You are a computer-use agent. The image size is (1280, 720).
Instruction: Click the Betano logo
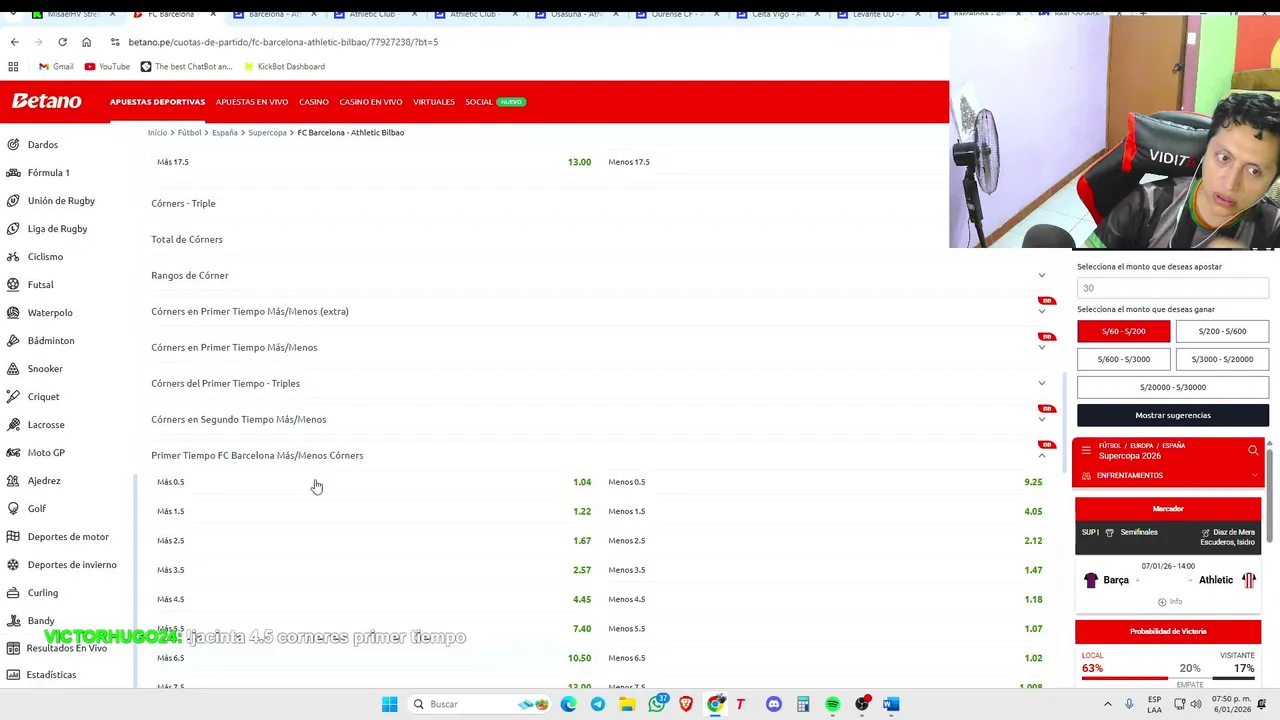(x=46, y=101)
